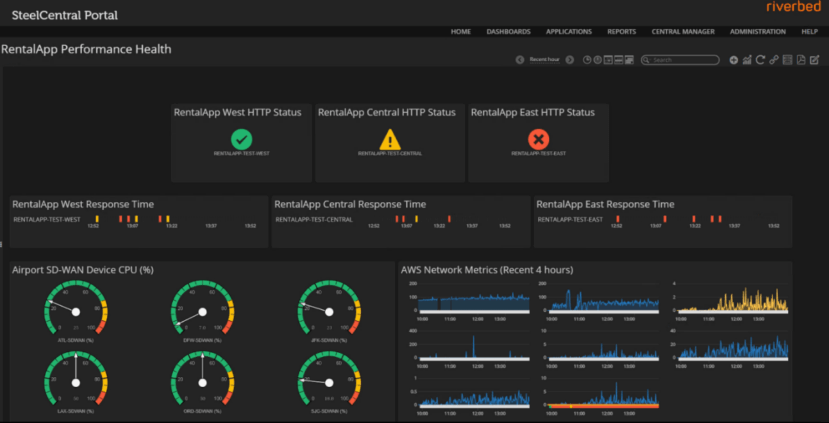Click the yellow warning Central HTTP status icon
The width and height of the screenshot is (829, 423).
pos(390,140)
